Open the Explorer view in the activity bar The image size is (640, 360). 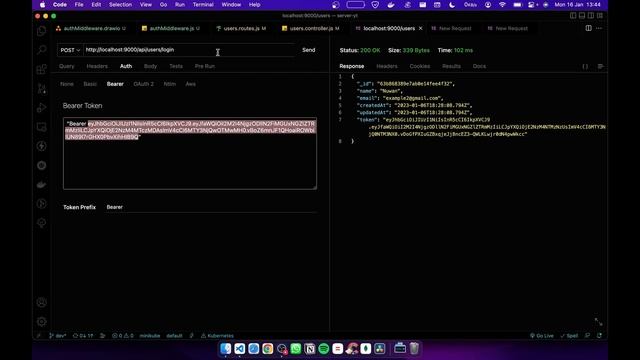pyautogui.click(x=42, y=31)
